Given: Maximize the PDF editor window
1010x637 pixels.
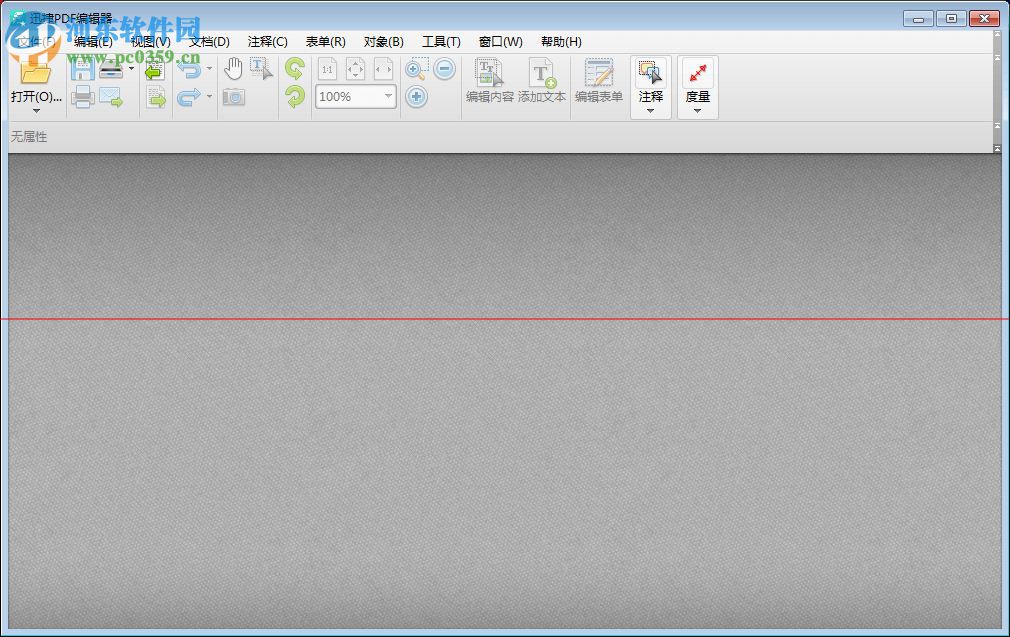Looking at the screenshot, I should [951, 19].
